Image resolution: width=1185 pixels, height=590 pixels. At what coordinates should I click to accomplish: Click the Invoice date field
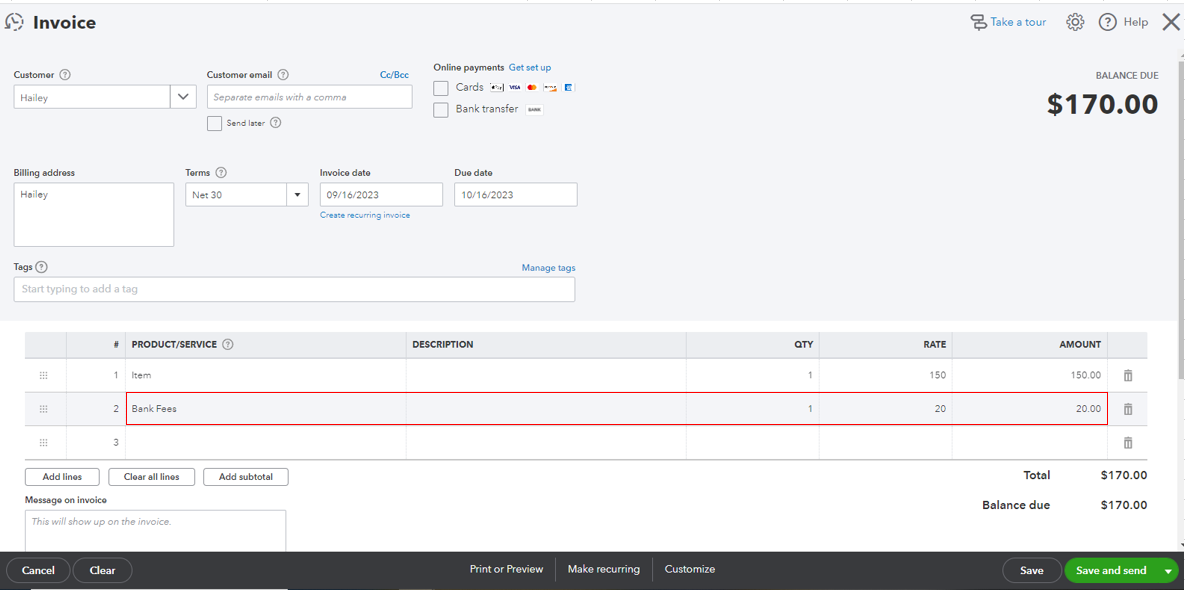coord(380,195)
